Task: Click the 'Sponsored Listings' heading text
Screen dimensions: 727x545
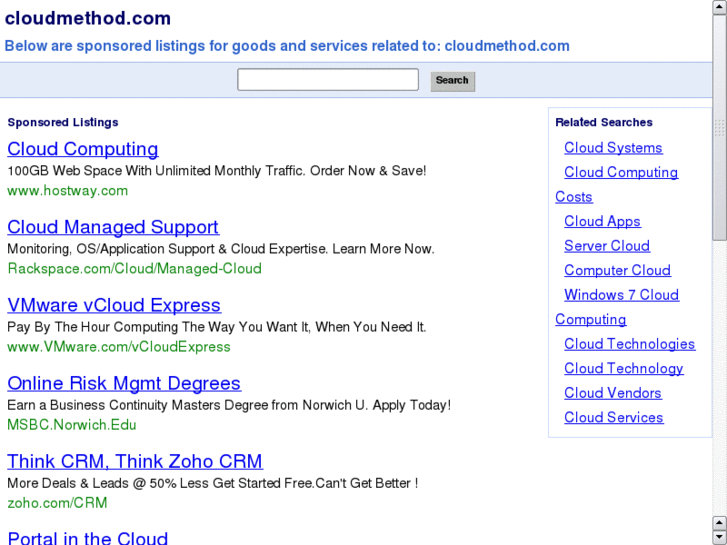Action: (63, 122)
